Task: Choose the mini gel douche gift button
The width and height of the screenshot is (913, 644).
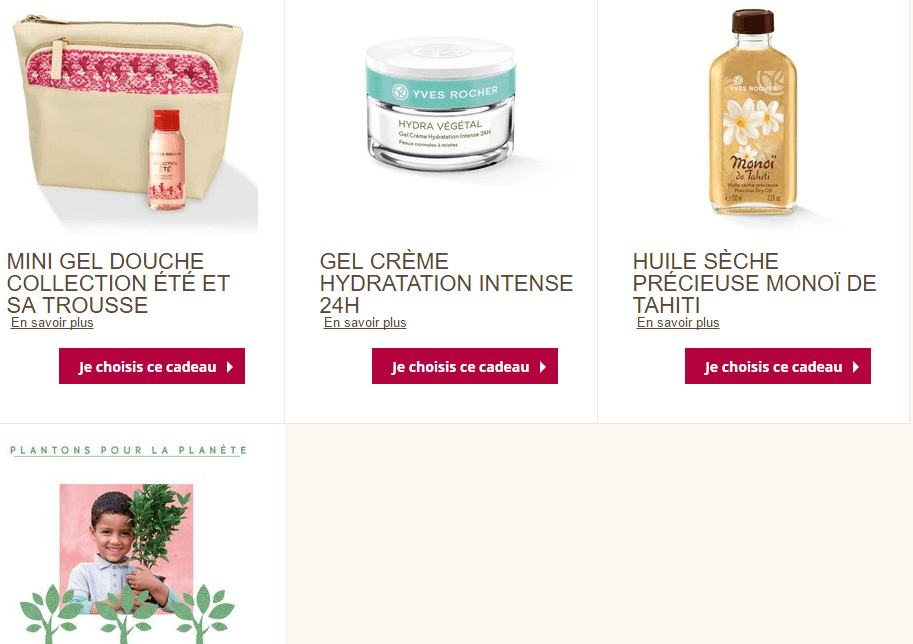Action: [x=152, y=366]
